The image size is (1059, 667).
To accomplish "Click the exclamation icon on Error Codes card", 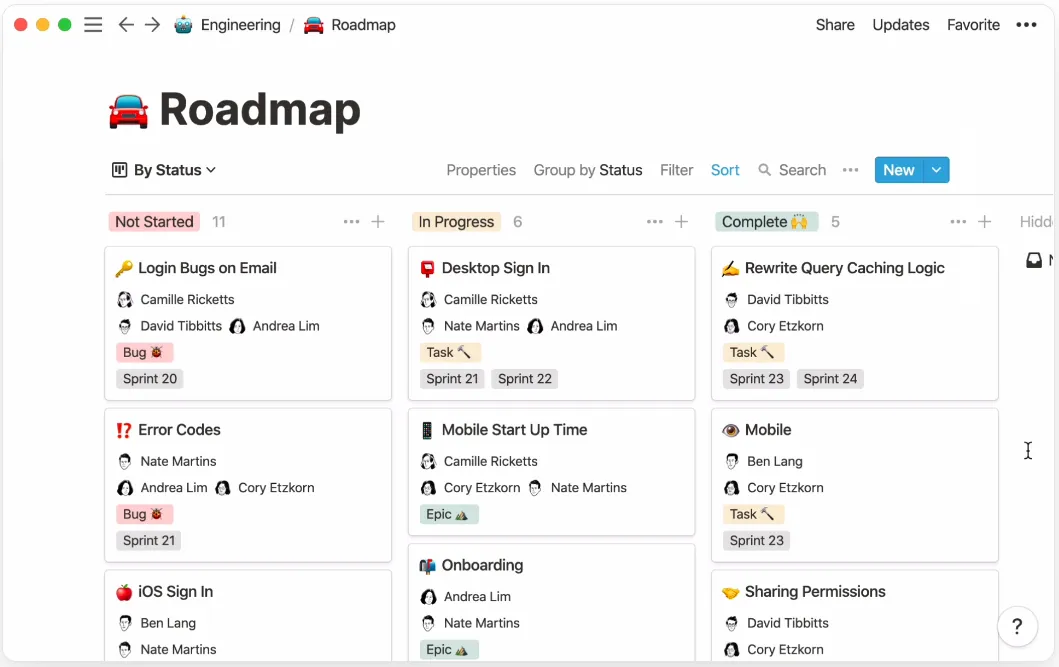I will tap(124, 430).
